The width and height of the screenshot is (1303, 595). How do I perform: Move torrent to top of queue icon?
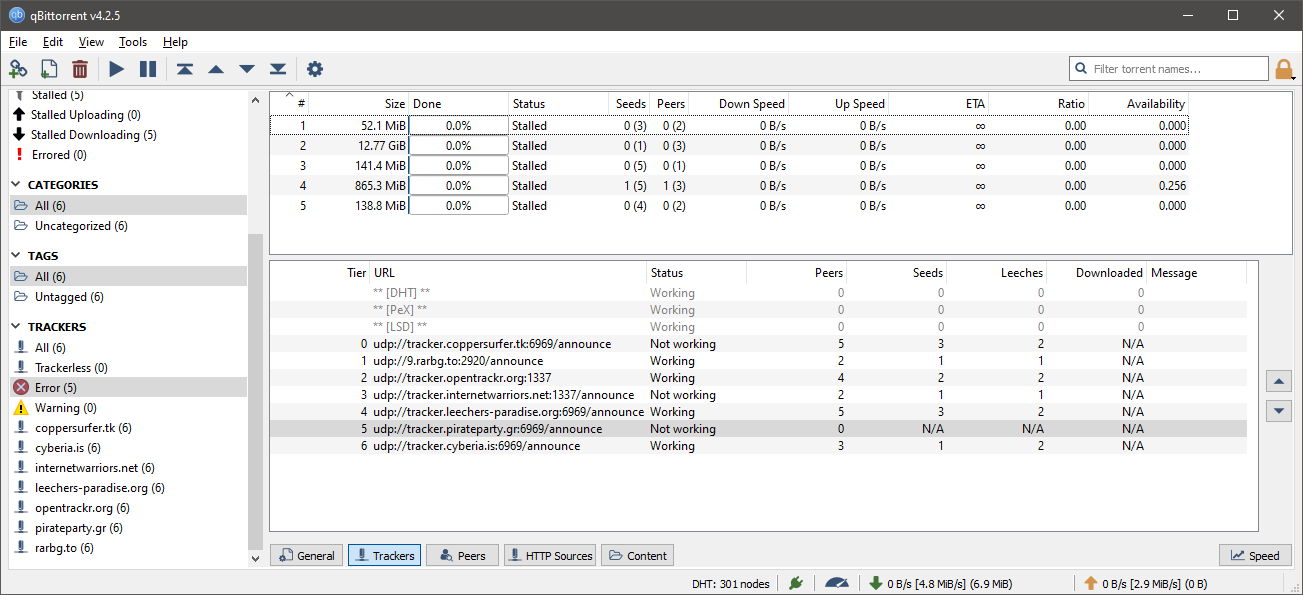click(185, 69)
